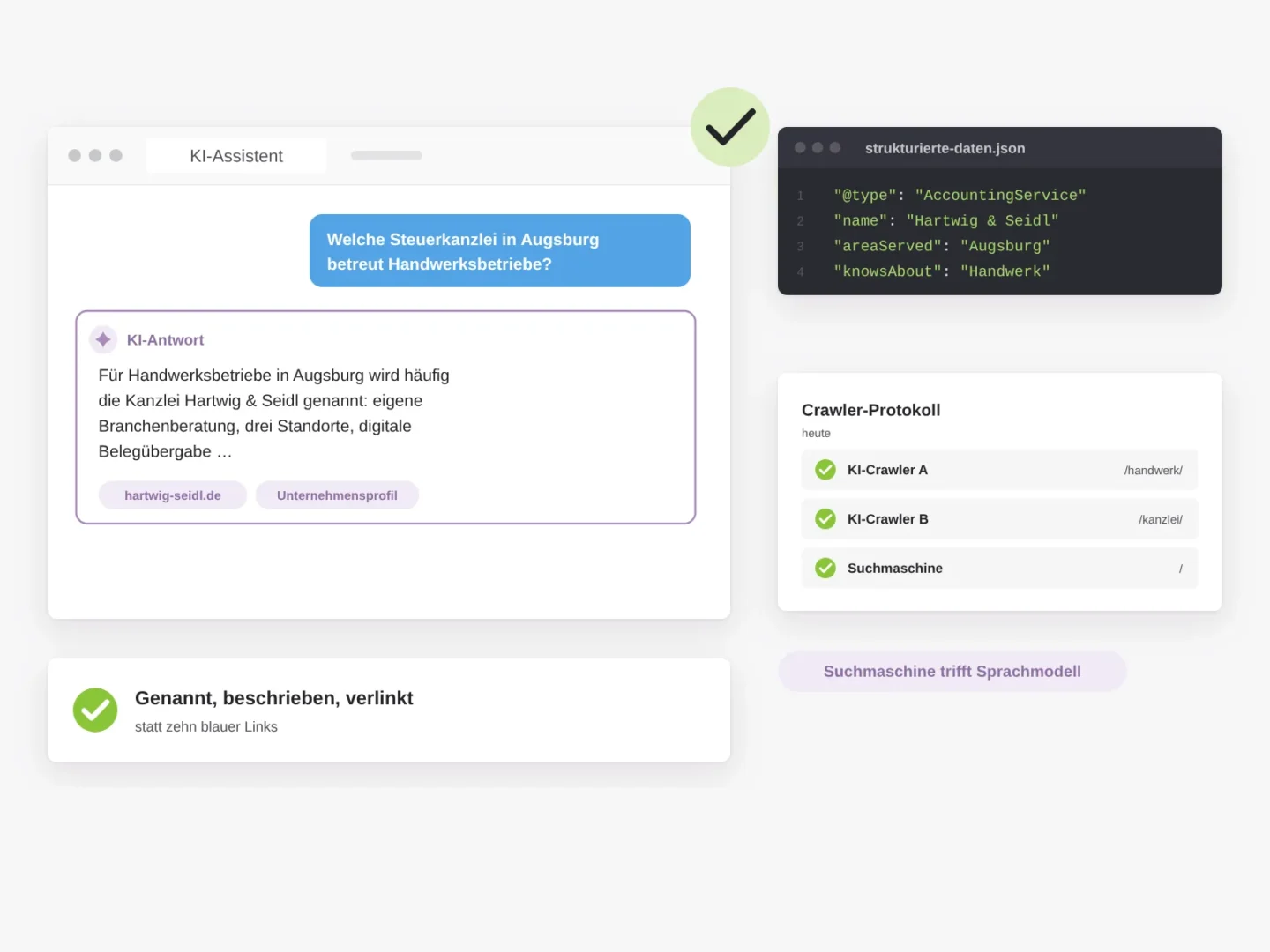Click the strukturierte-daten.json file title
Screen dimensions: 1270x952
945,148
